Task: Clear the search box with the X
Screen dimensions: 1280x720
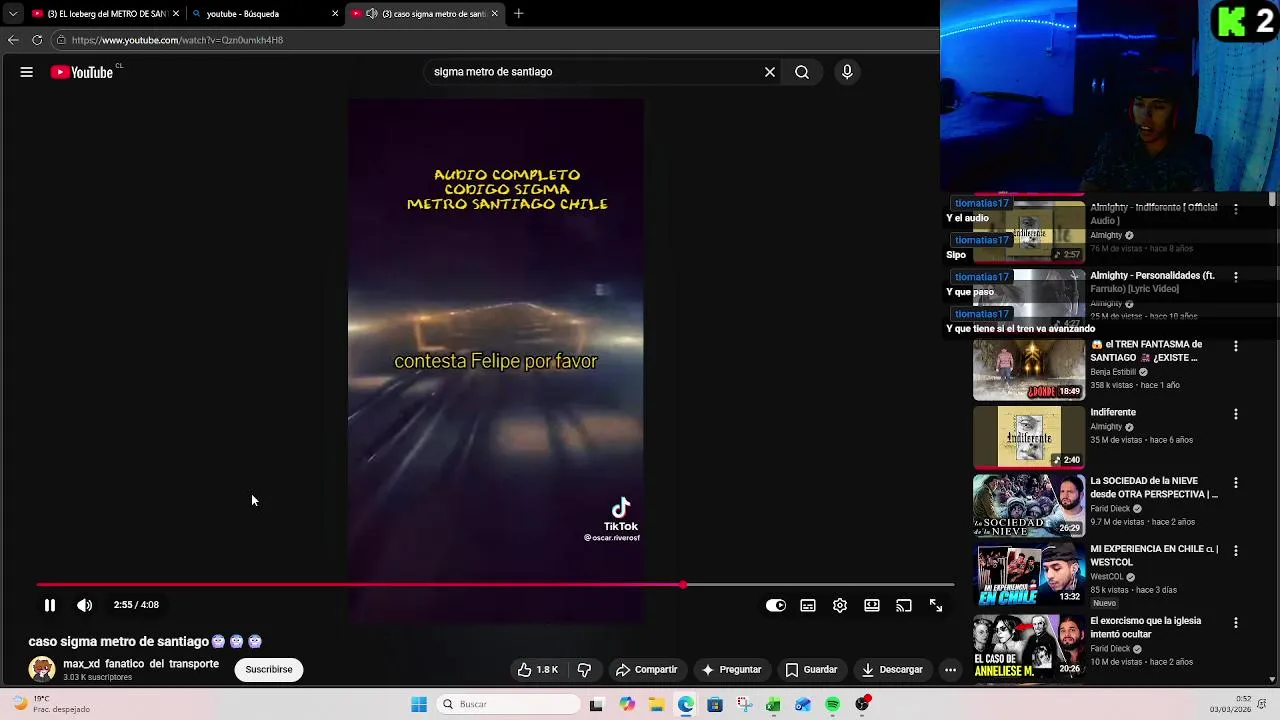Action: click(x=770, y=72)
